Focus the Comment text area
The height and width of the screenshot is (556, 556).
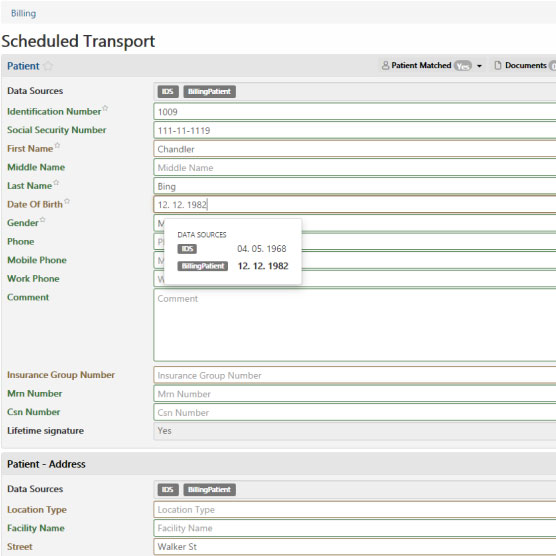click(355, 325)
